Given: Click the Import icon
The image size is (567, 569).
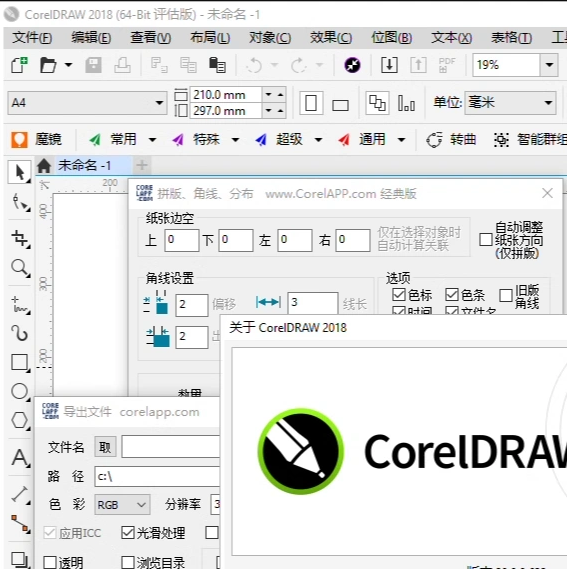Looking at the screenshot, I should pos(389,65).
